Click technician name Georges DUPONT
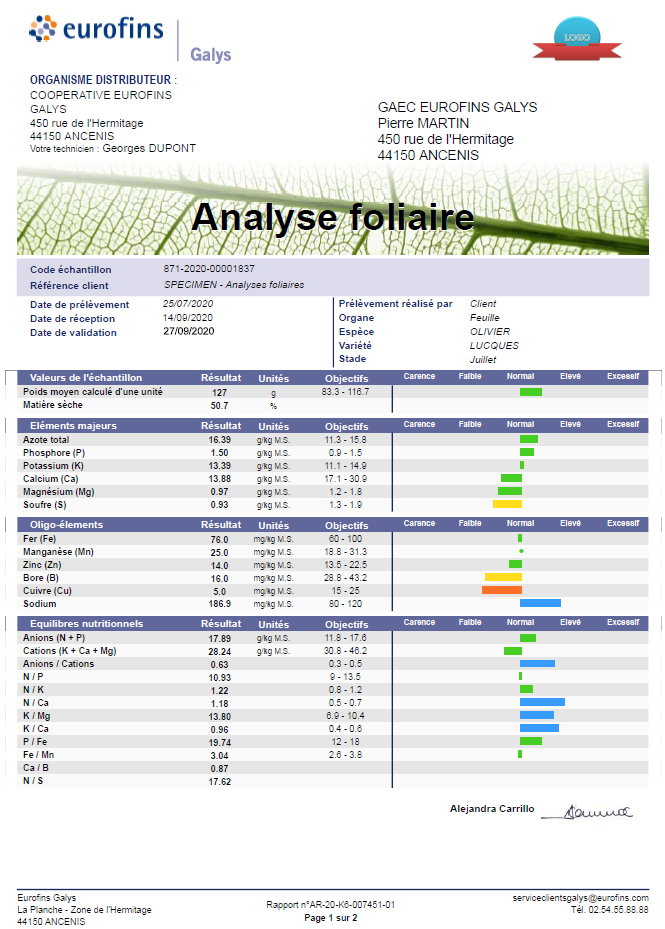Image resolution: width=665 pixels, height=929 pixels. [x=149, y=148]
